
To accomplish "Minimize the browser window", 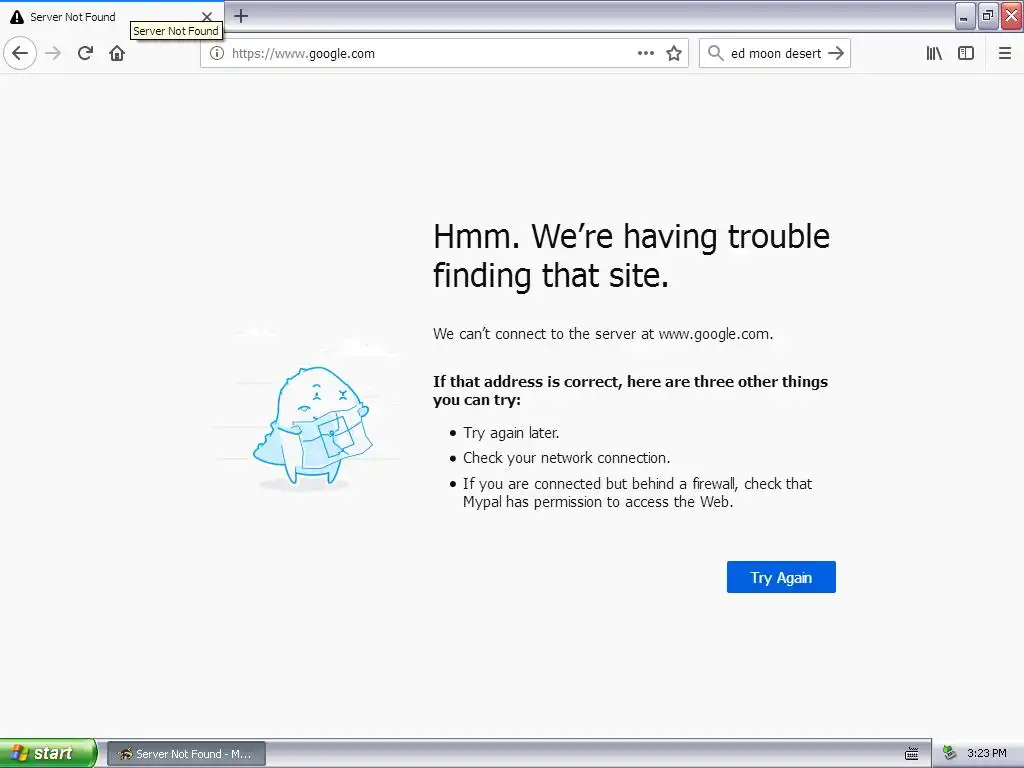I will (965, 16).
